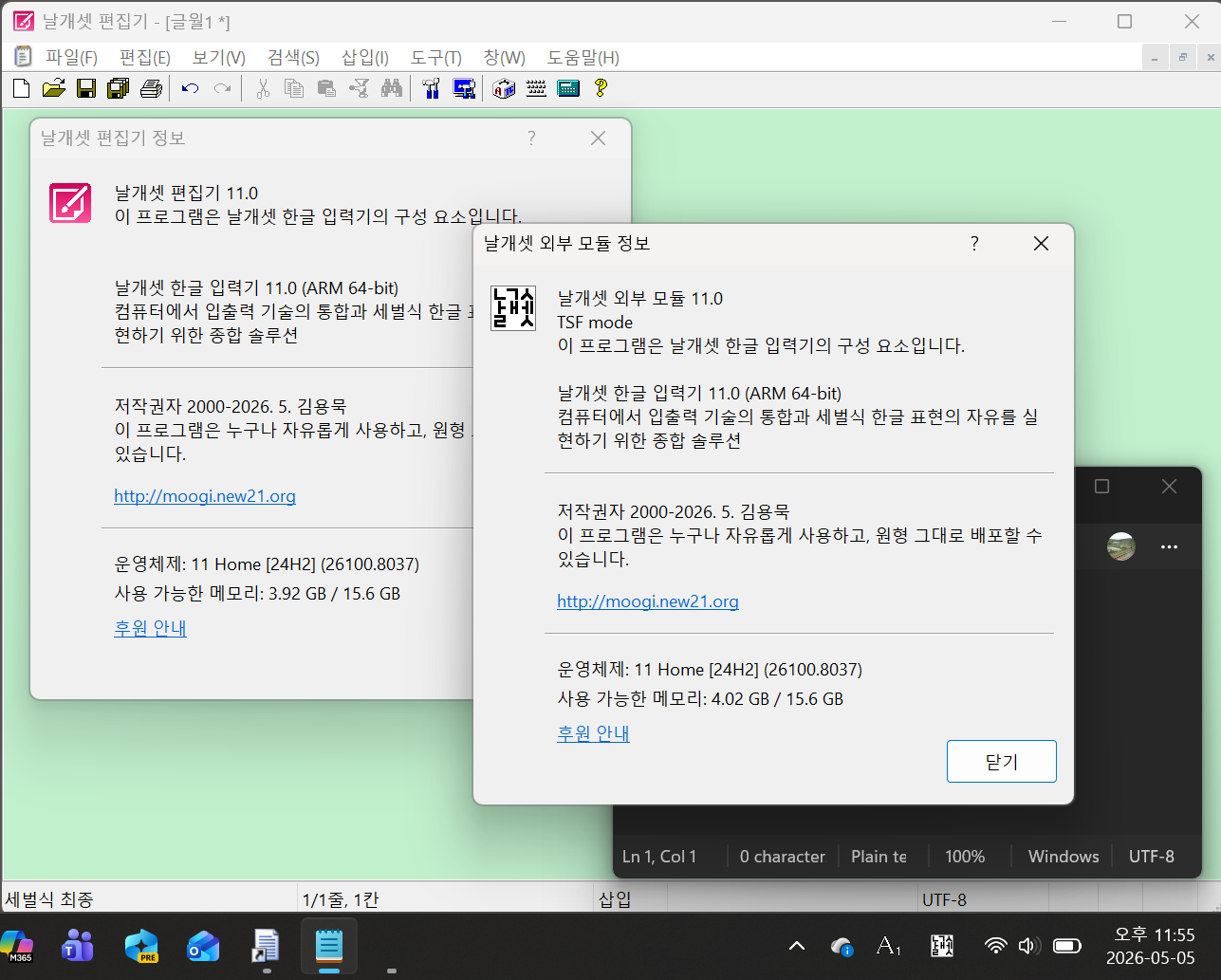Click Windows line ending in Notepad
The width and height of the screenshot is (1221, 980).
tap(1064, 857)
